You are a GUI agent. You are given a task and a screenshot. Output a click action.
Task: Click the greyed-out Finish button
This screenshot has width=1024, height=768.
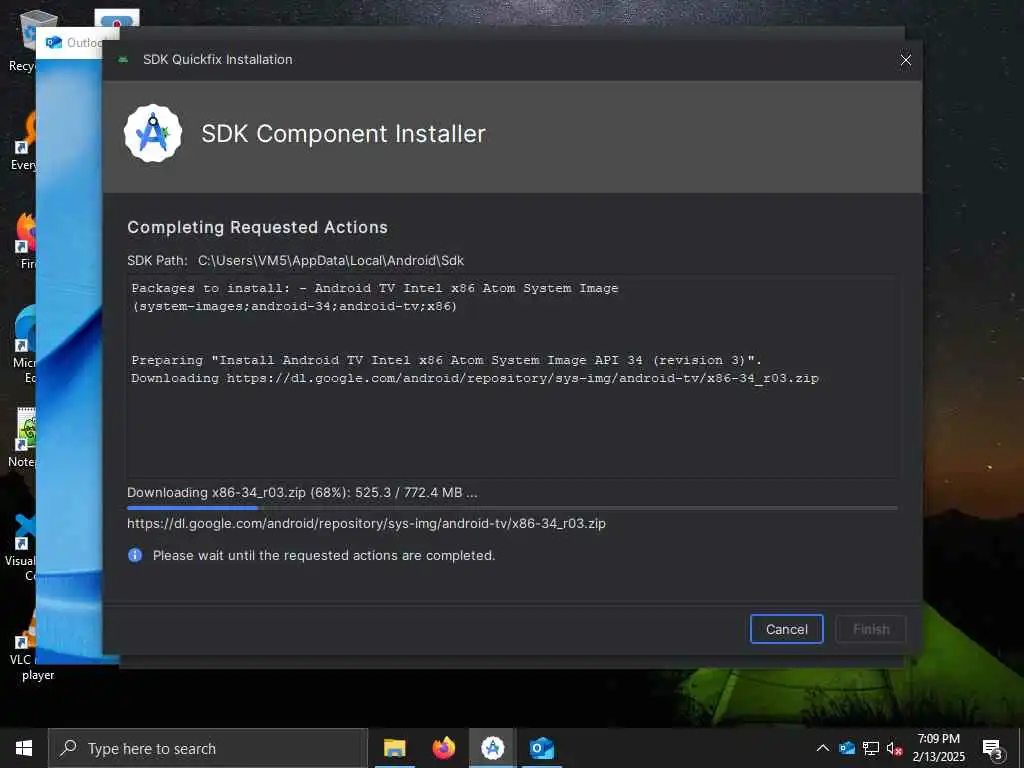click(x=871, y=629)
